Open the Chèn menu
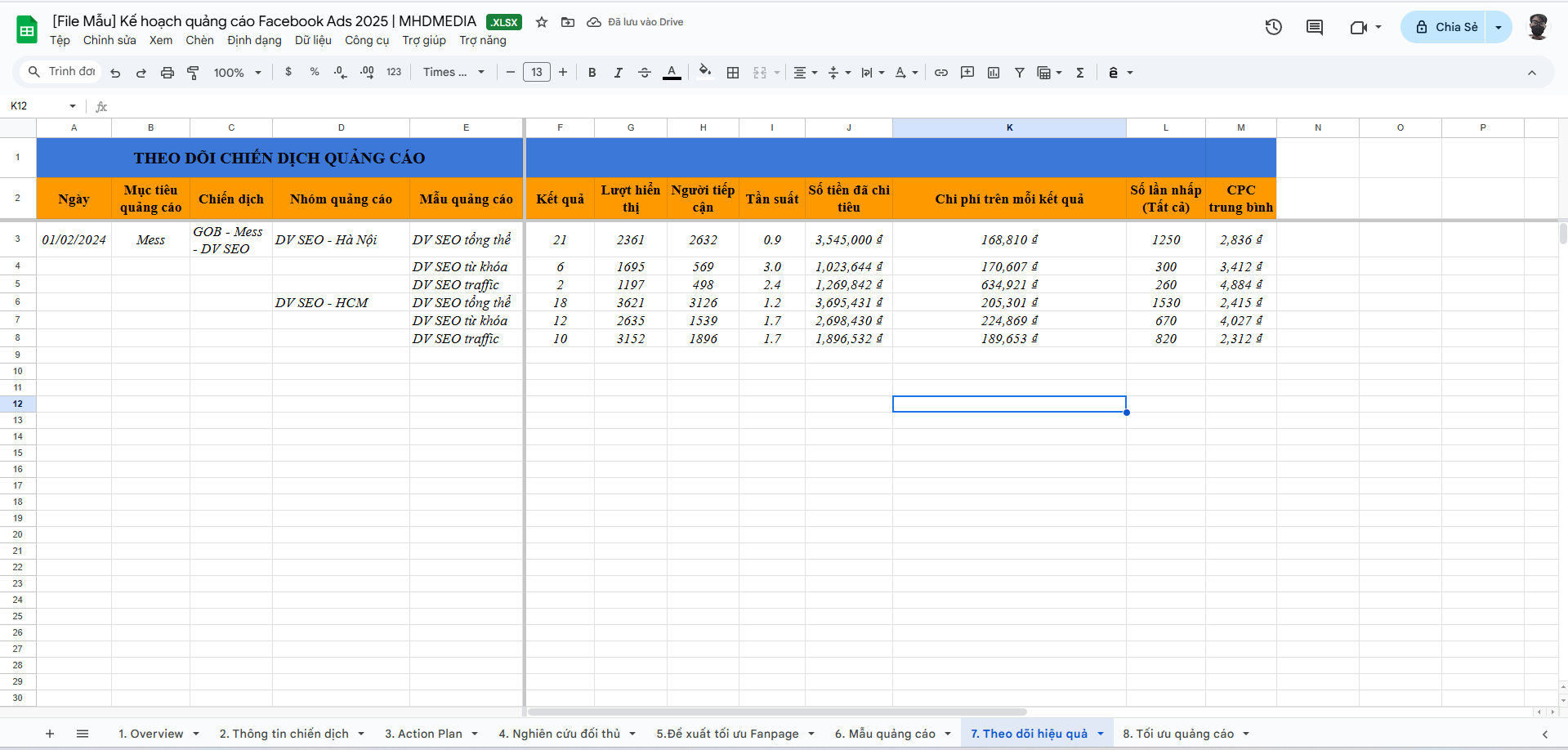This screenshot has width=1568, height=750. click(199, 40)
